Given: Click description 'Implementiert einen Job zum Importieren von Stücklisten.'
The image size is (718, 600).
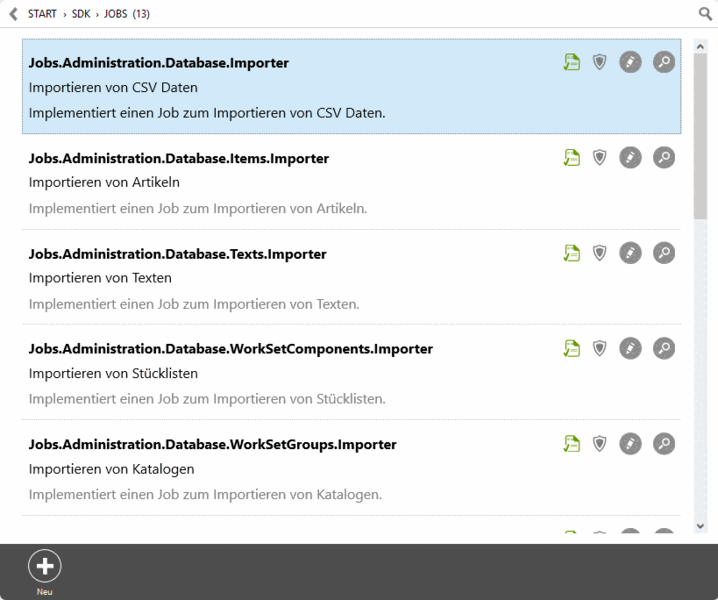Looking at the screenshot, I should click(x=207, y=399).
